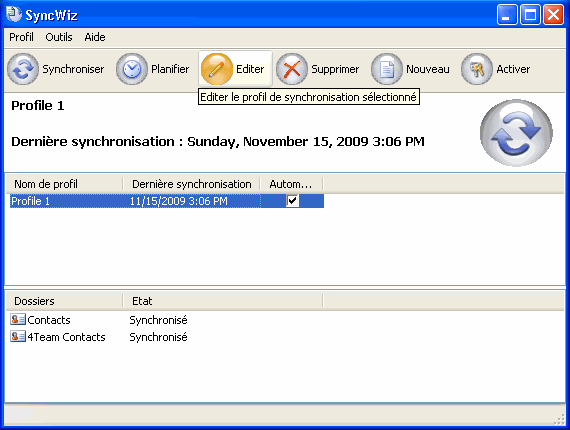Open the Outils menu

pos(59,37)
